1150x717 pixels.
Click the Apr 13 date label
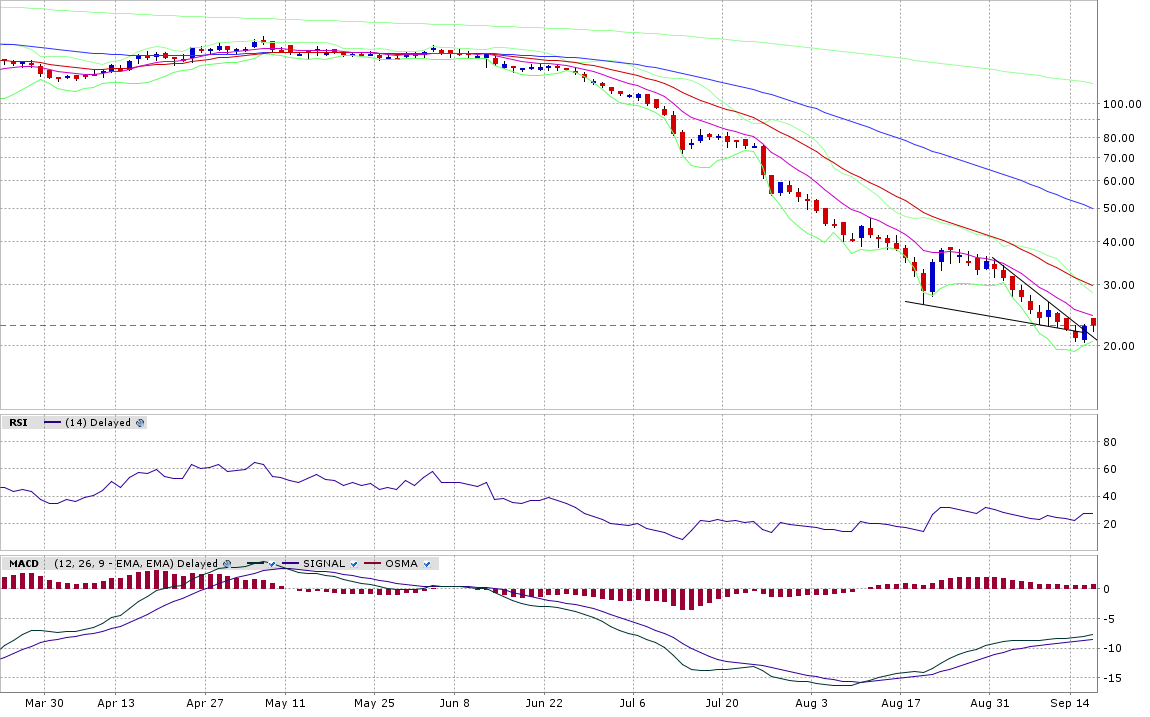(x=117, y=703)
